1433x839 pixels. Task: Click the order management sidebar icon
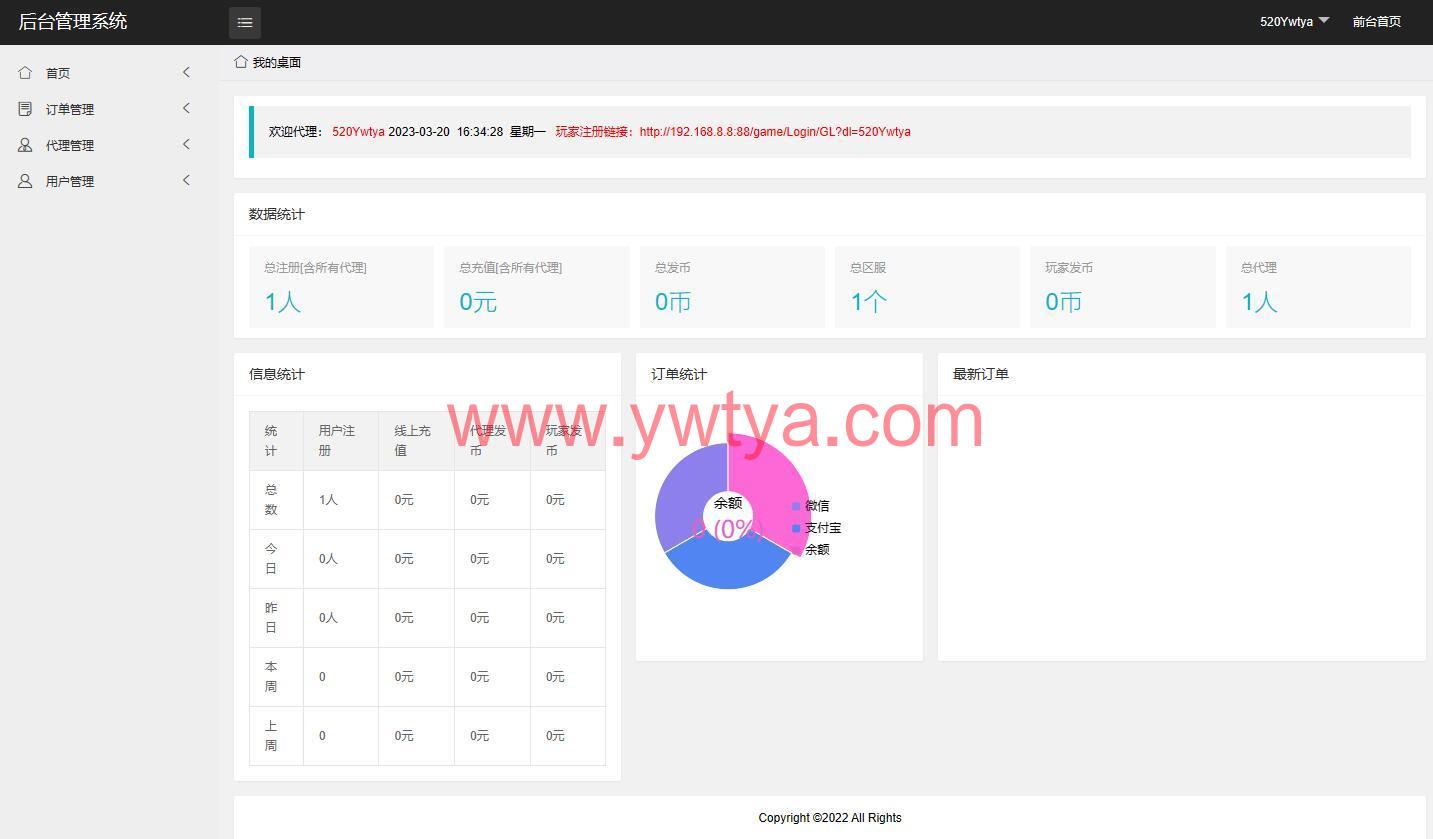click(25, 109)
